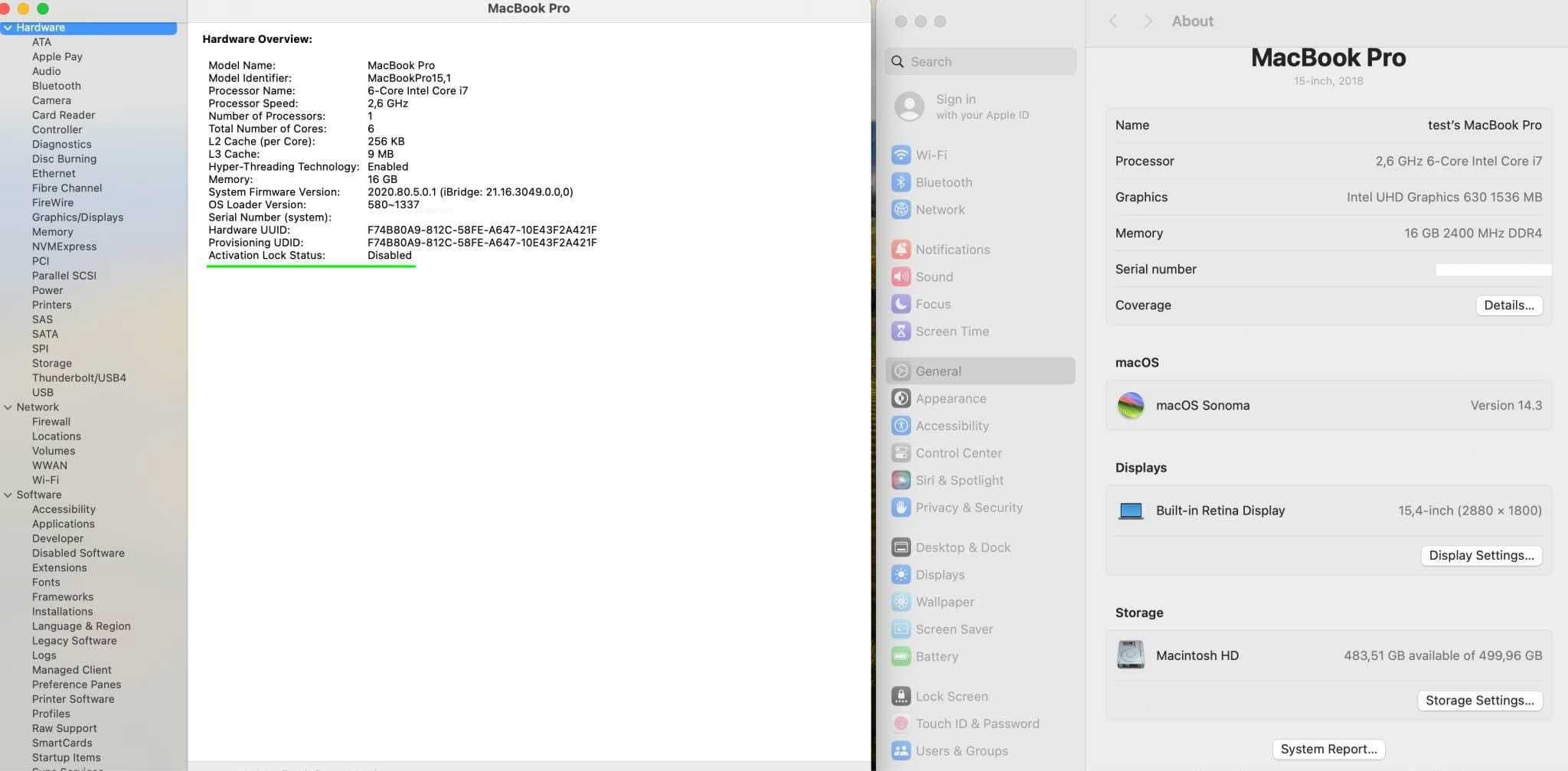This screenshot has height=771, width=1568.
Task: Sign in with your Apple ID
Action: tap(982, 106)
